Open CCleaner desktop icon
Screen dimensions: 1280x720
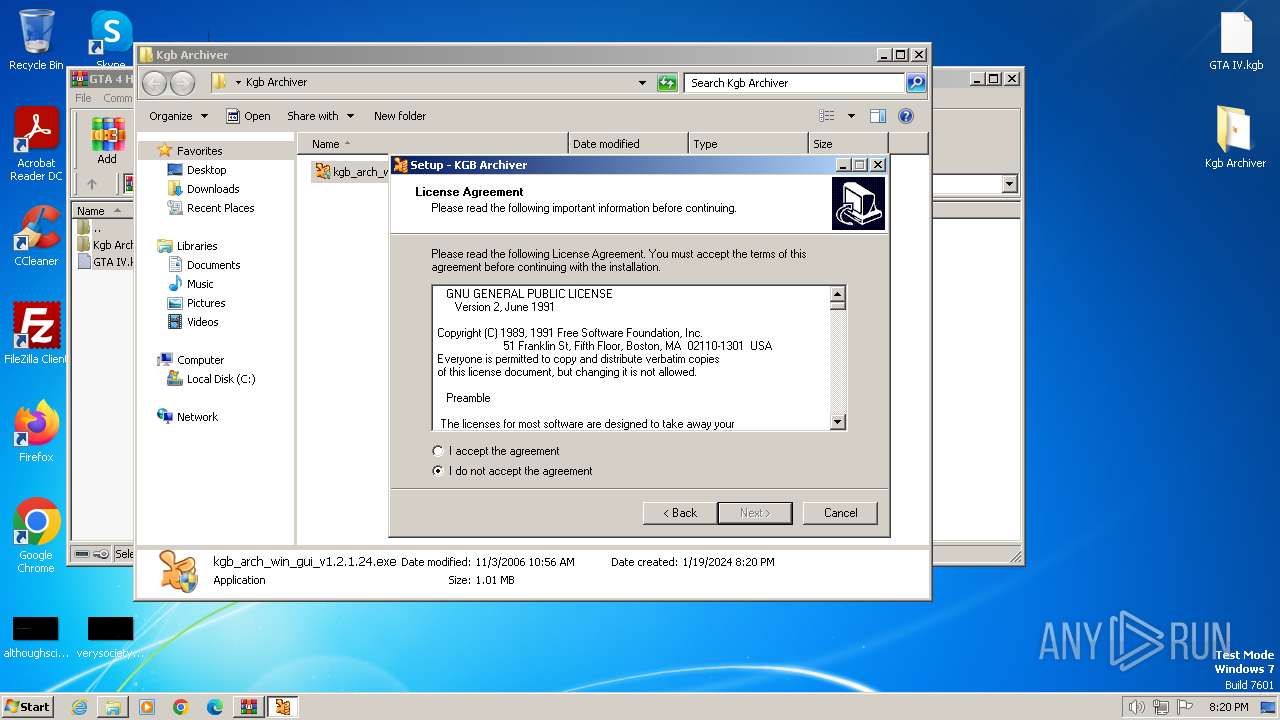click(x=36, y=236)
